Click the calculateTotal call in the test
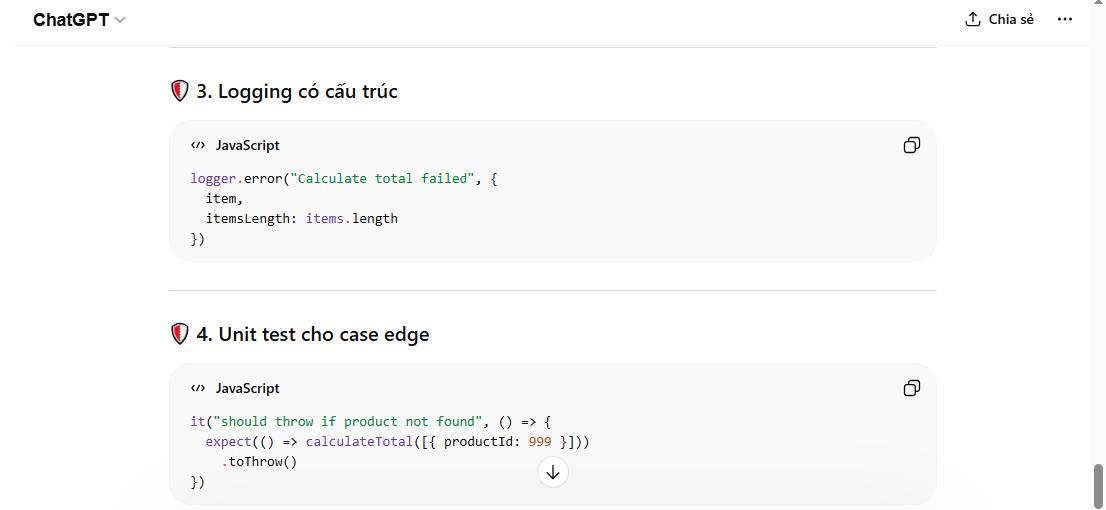 (x=359, y=441)
